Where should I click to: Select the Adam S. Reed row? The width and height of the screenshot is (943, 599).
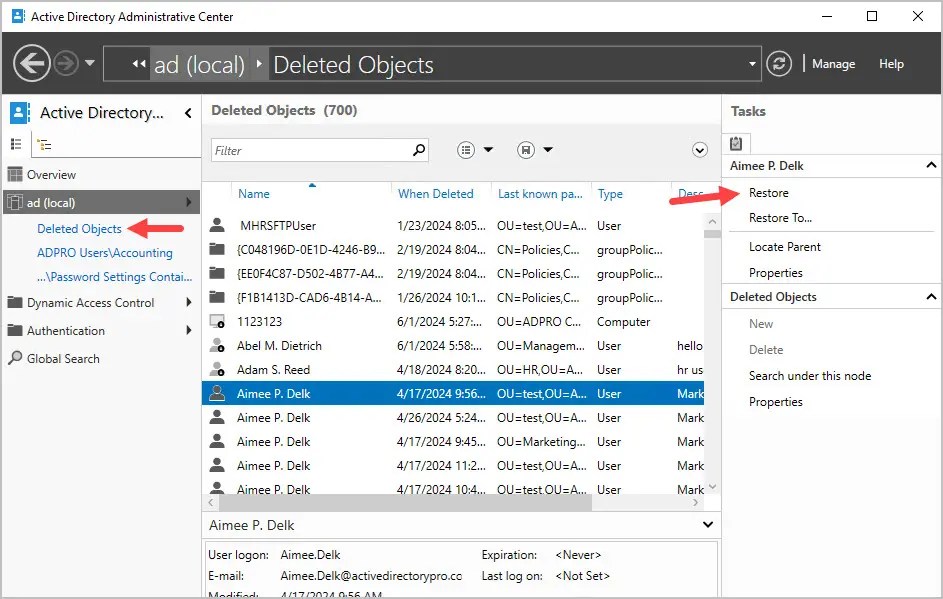click(x=453, y=370)
